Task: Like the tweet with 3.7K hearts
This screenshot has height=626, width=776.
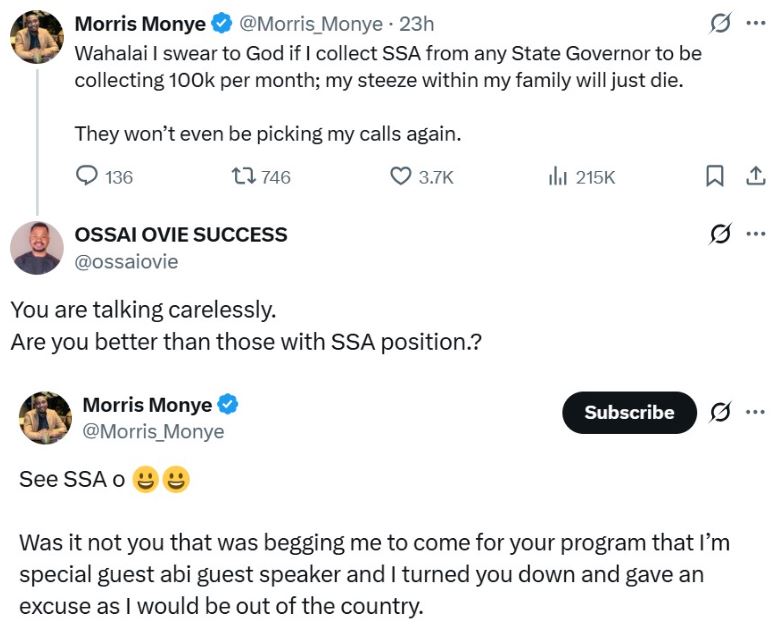Action: pos(400,177)
